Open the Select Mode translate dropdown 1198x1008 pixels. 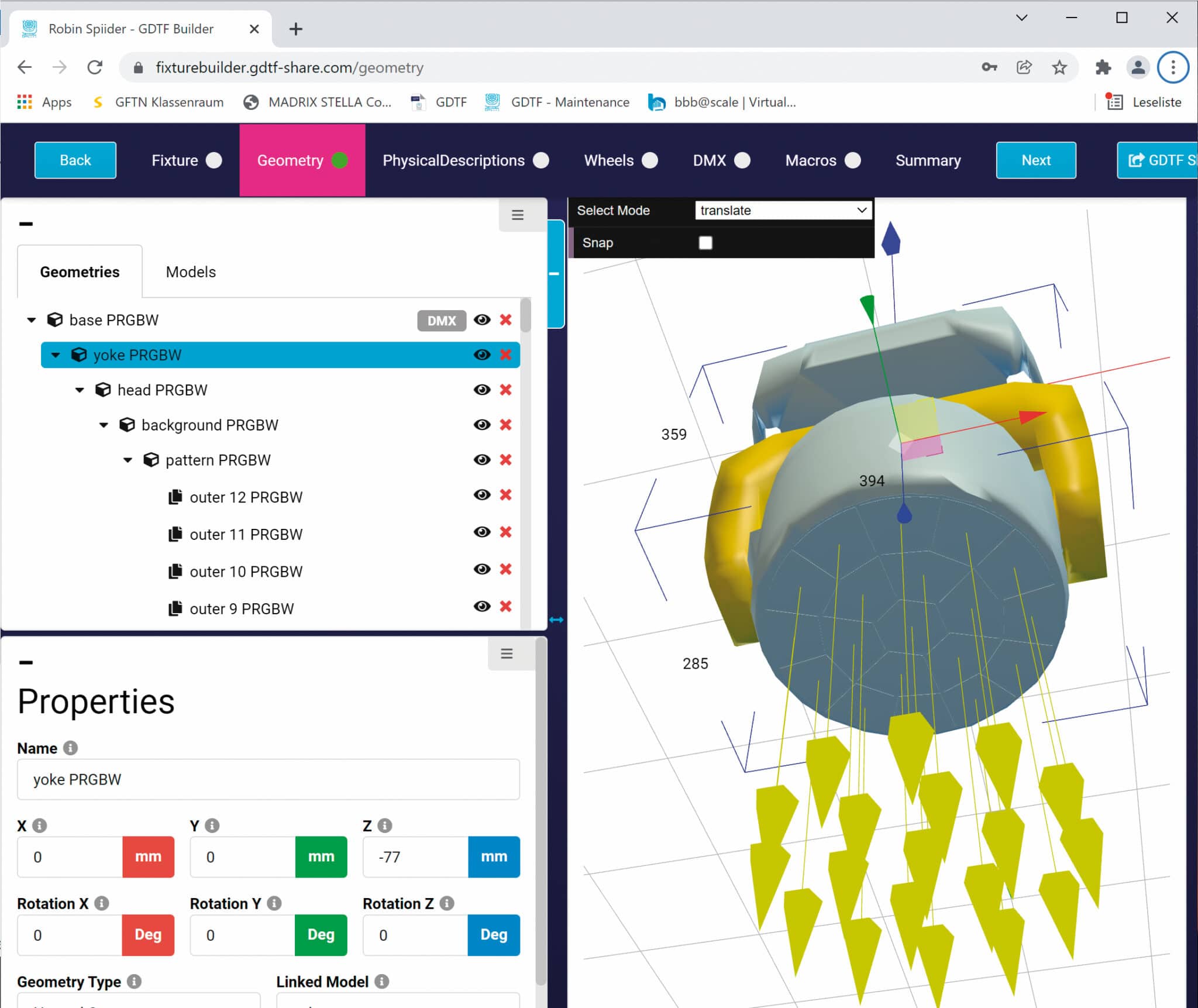(x=783, y=210)
